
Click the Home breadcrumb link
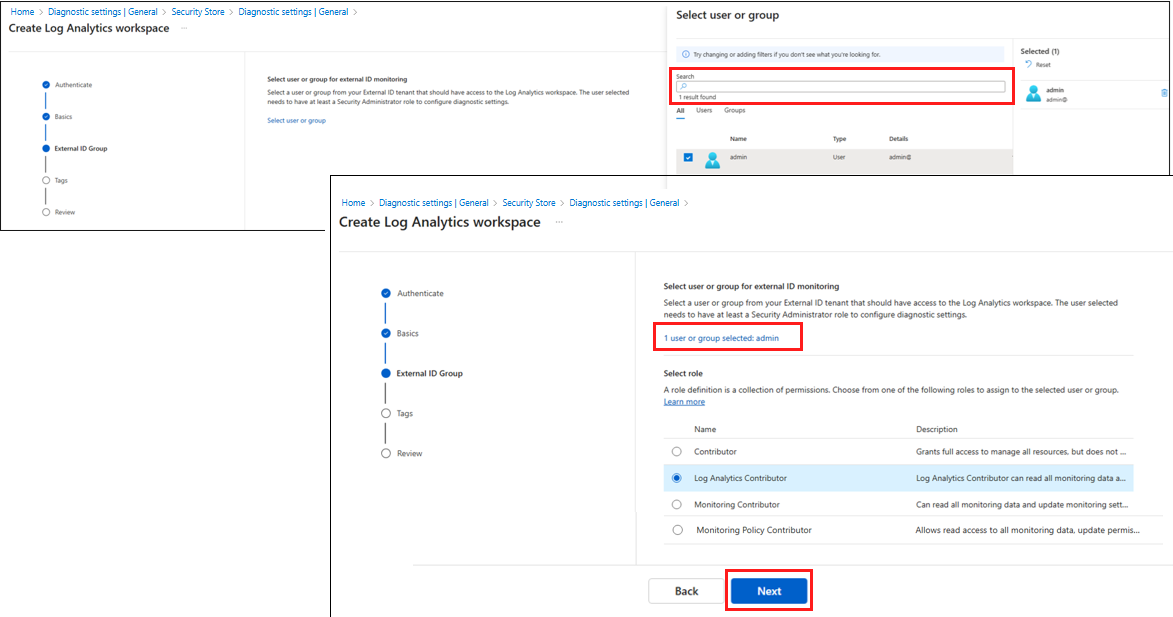353,202
